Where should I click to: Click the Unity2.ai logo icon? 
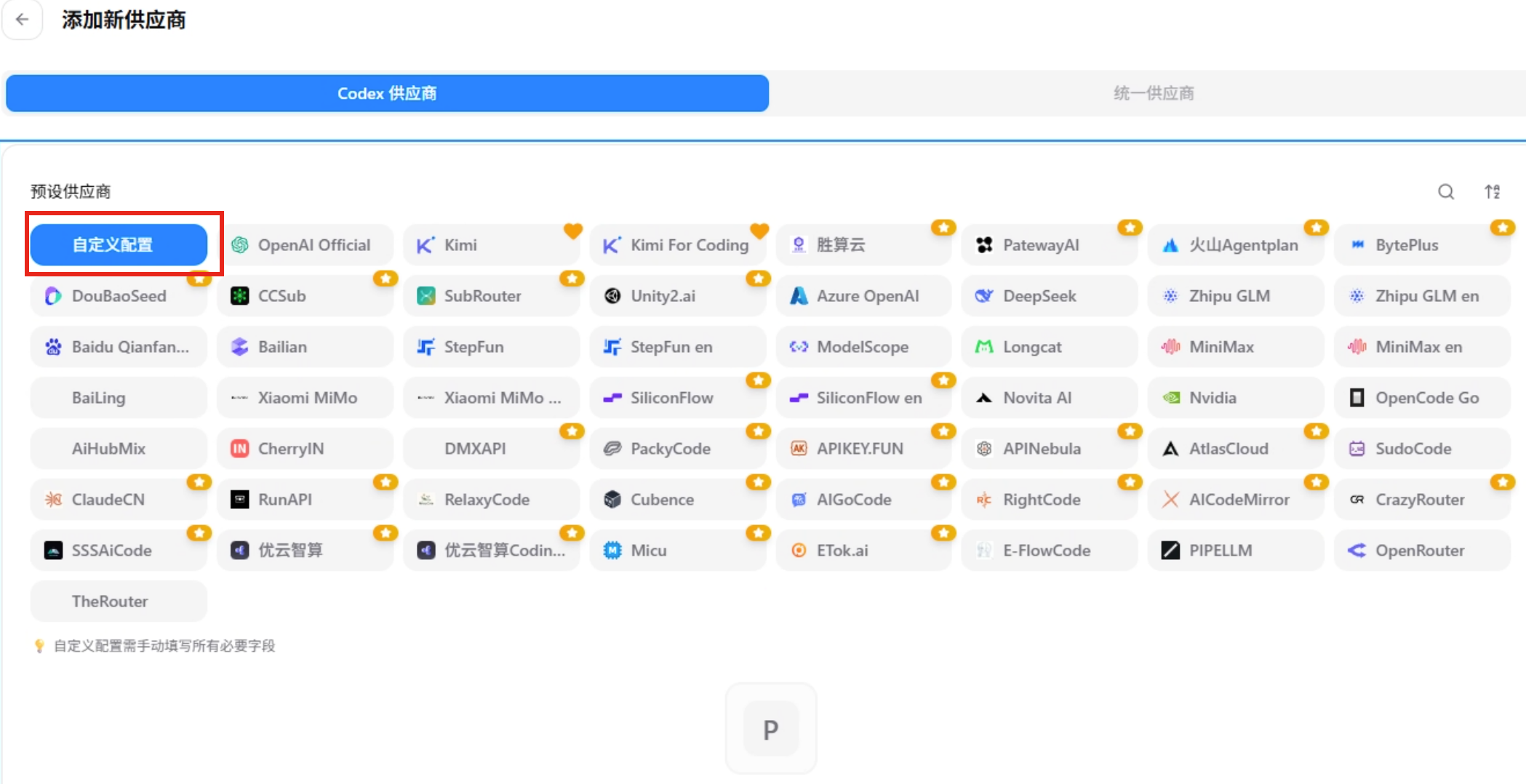pyautogui.click(x=612, y=296)
